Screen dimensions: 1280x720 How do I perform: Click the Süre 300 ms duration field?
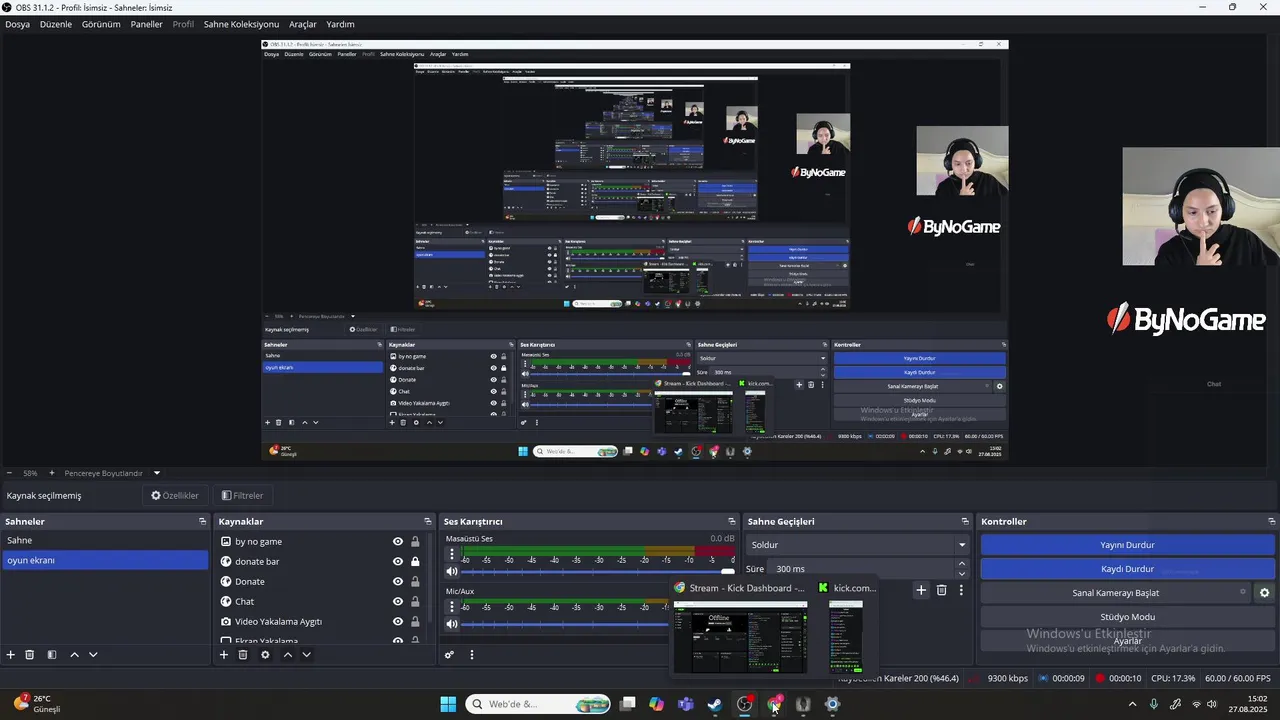click(862, 569)
